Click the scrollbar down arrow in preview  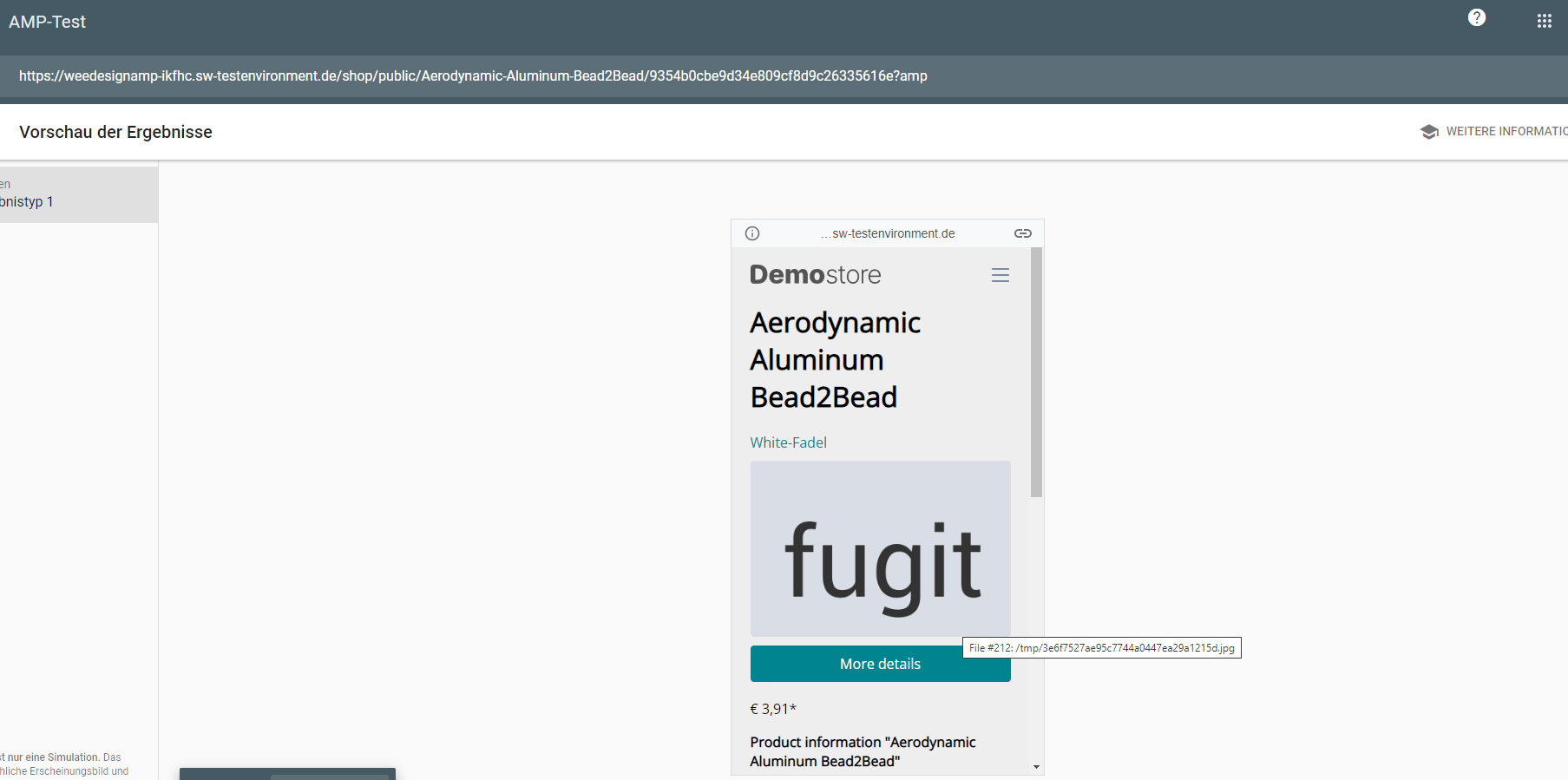[1036, 767]
